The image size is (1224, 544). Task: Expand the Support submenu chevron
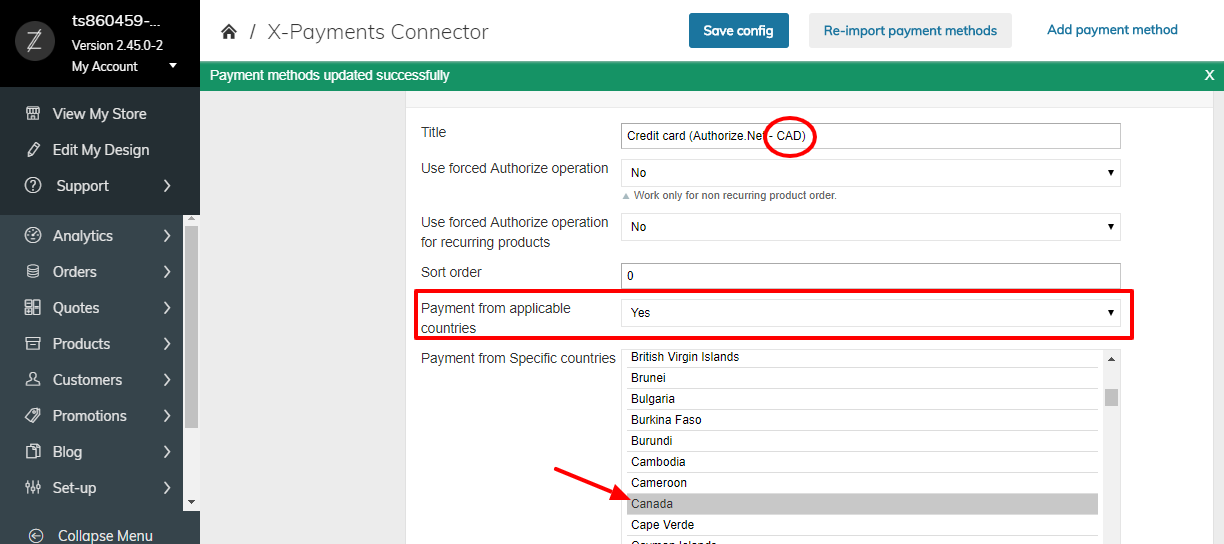click(167, 186)
